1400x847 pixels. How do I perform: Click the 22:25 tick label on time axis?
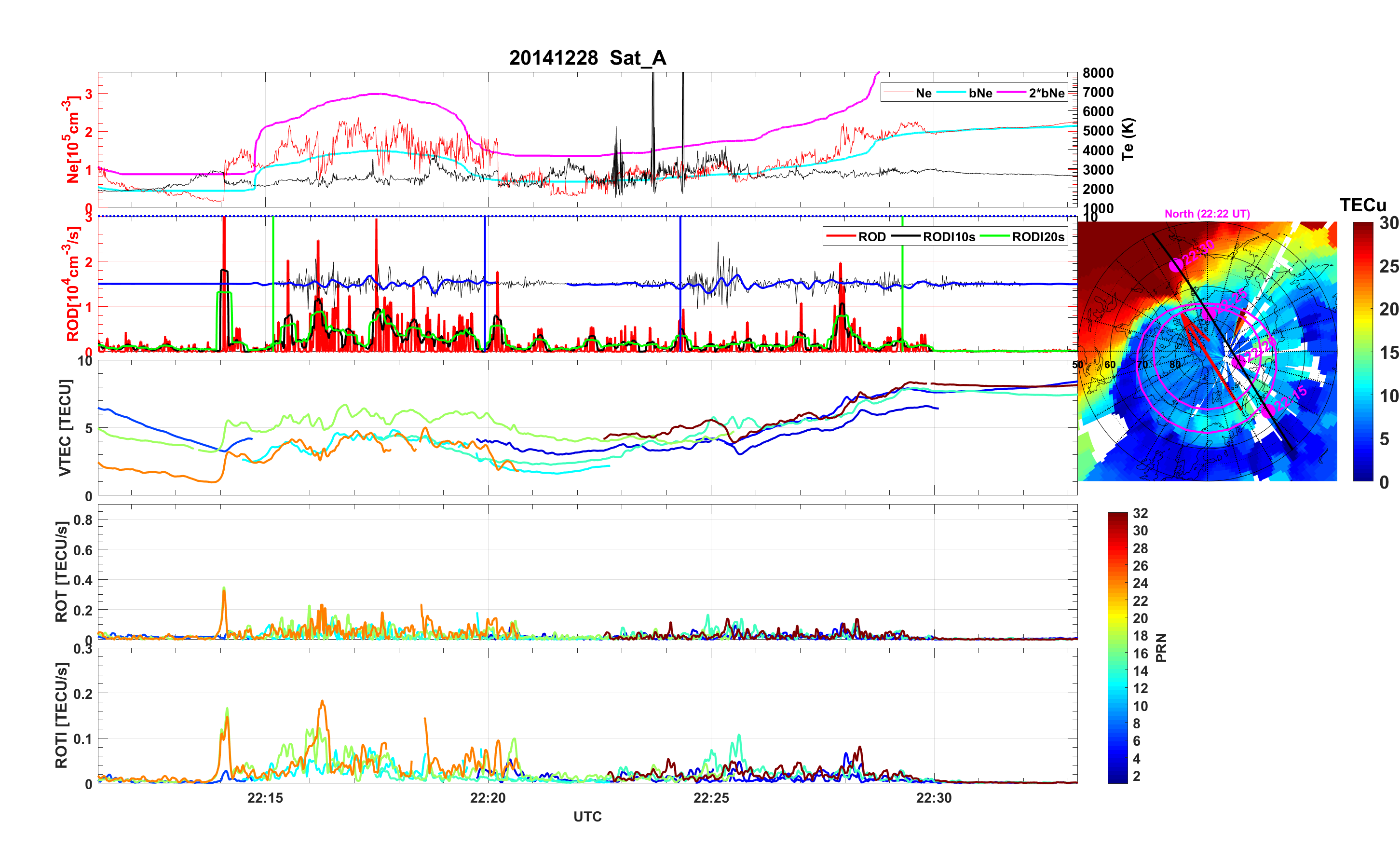[x=711, y=798]
